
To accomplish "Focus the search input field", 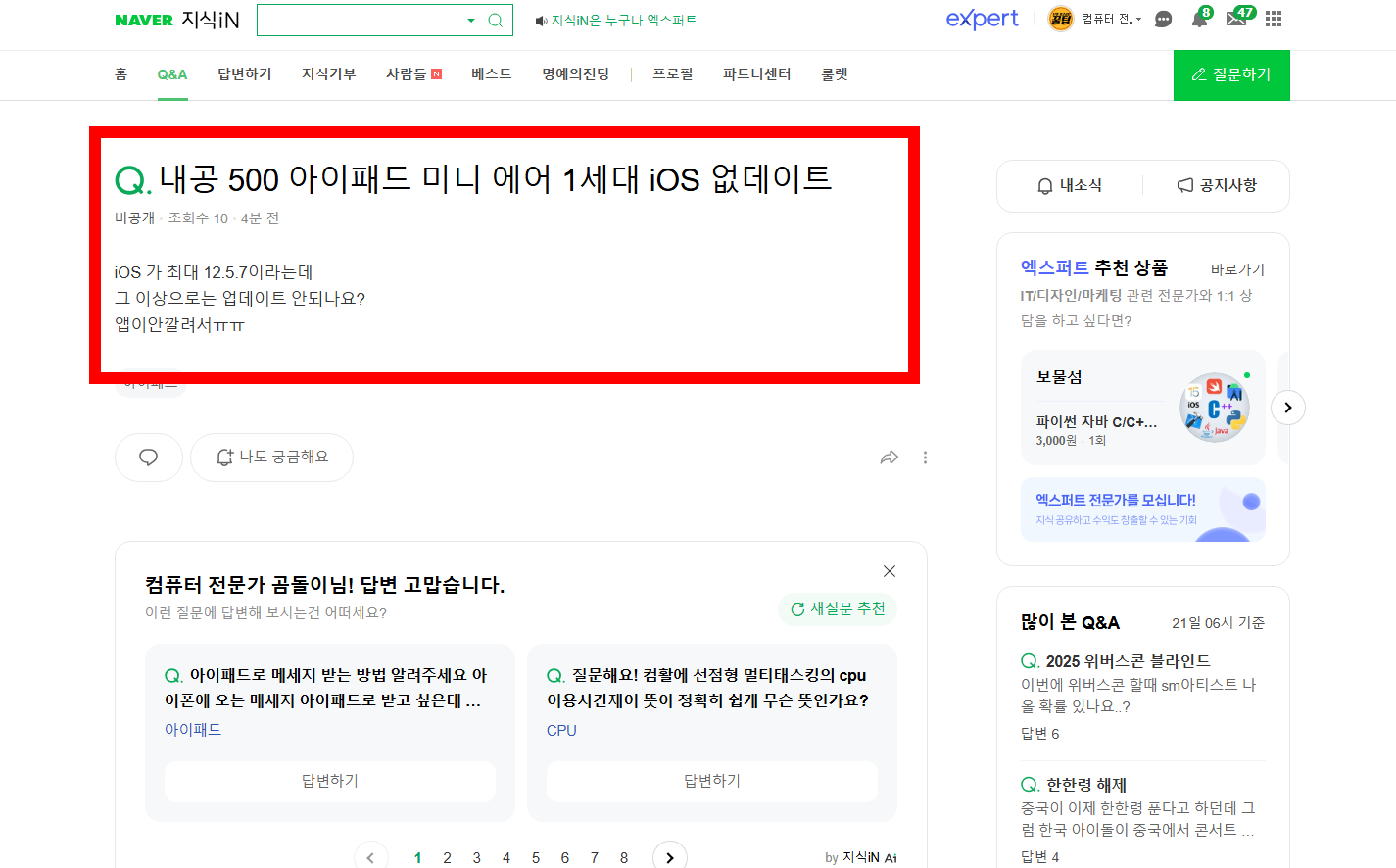I will point(359,20).
